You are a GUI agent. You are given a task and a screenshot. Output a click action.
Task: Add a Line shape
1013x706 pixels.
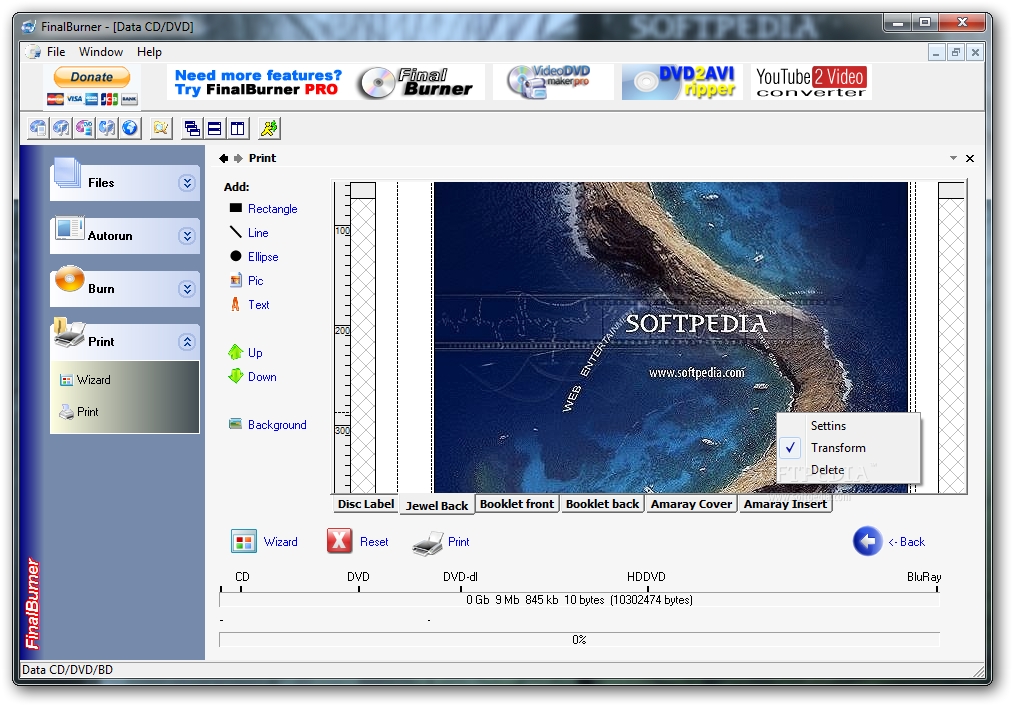pos(249,233)
